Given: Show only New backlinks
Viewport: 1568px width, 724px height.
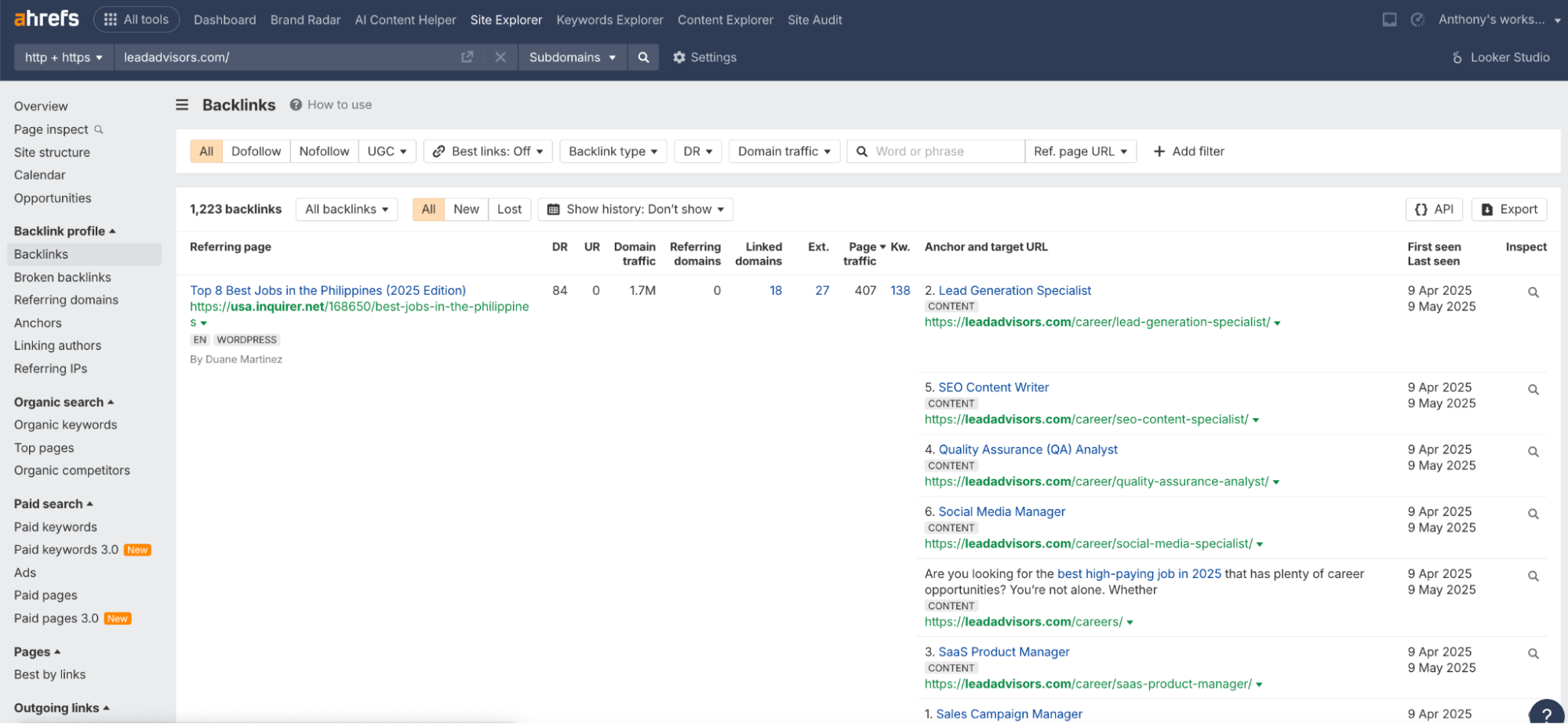Looking at the screenshot, I should (466, 209).
